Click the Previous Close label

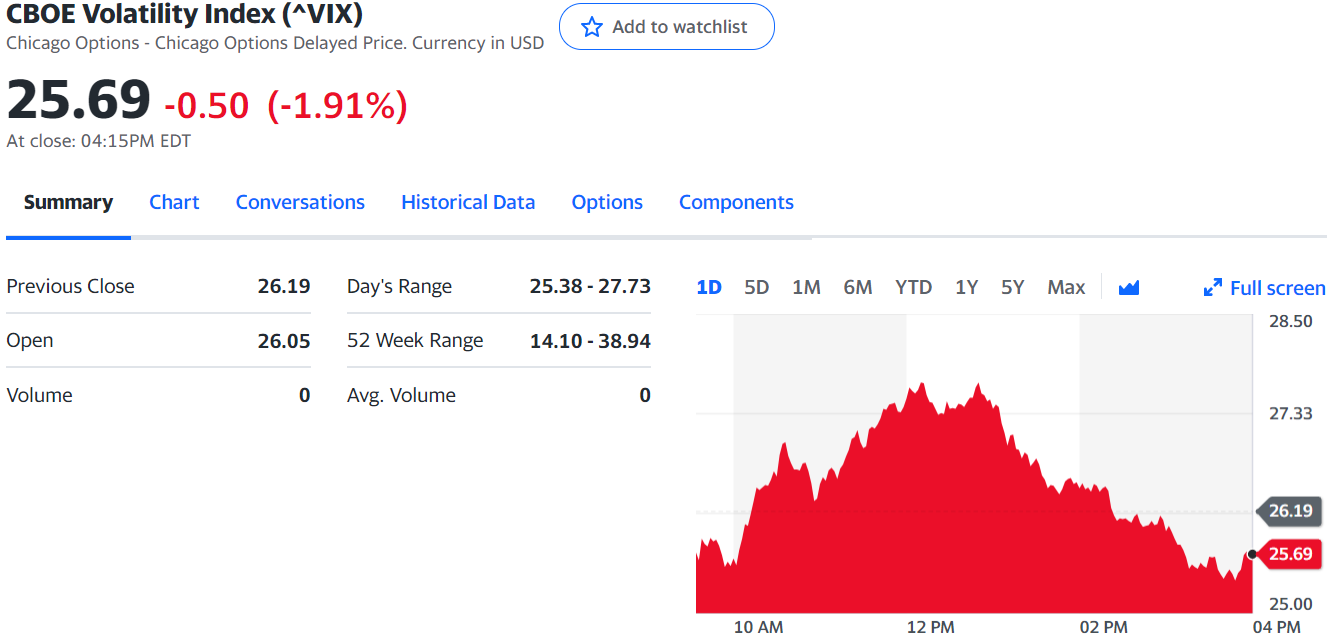70,286
